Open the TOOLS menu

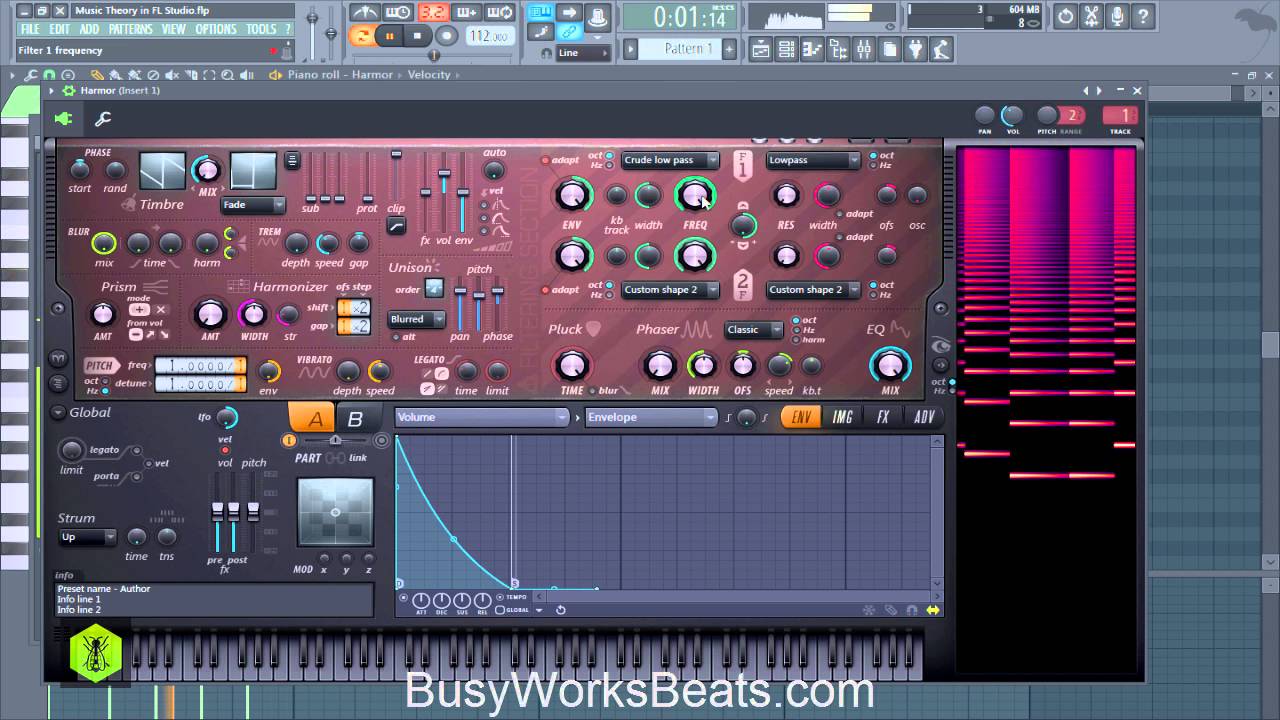(x=261, y=30)
